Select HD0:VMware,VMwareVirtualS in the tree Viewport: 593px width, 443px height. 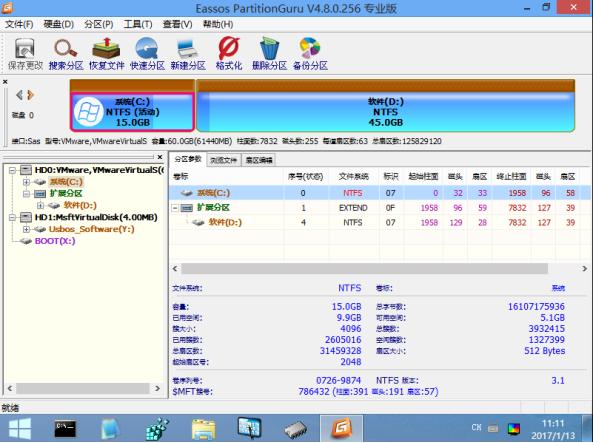pyautogui.click(x=99, y=170)
